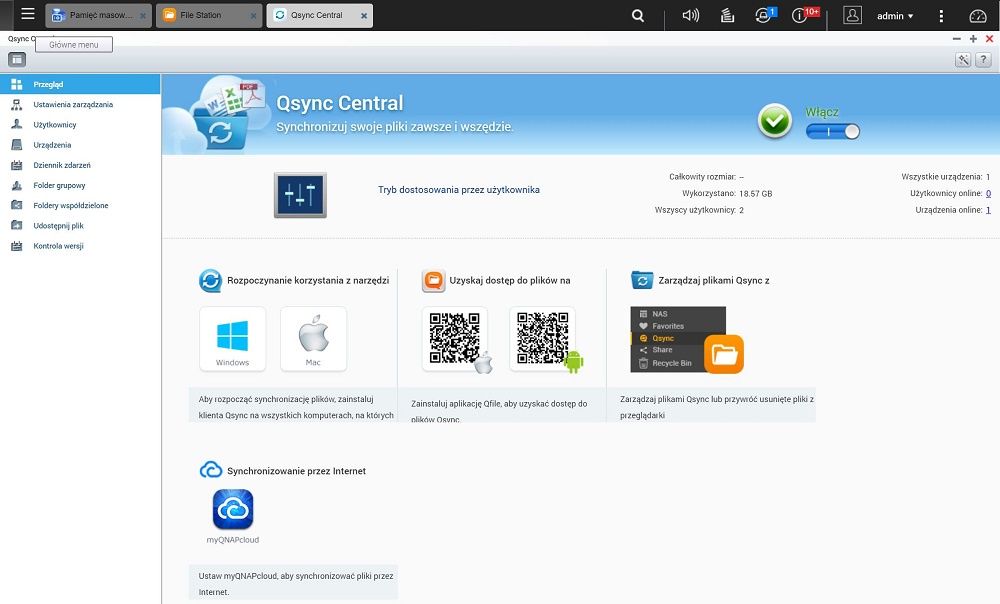Open the volume control speaker icon
Image resolution: width=1000 pixels, height=604 pixels.
tap(691, 15)
